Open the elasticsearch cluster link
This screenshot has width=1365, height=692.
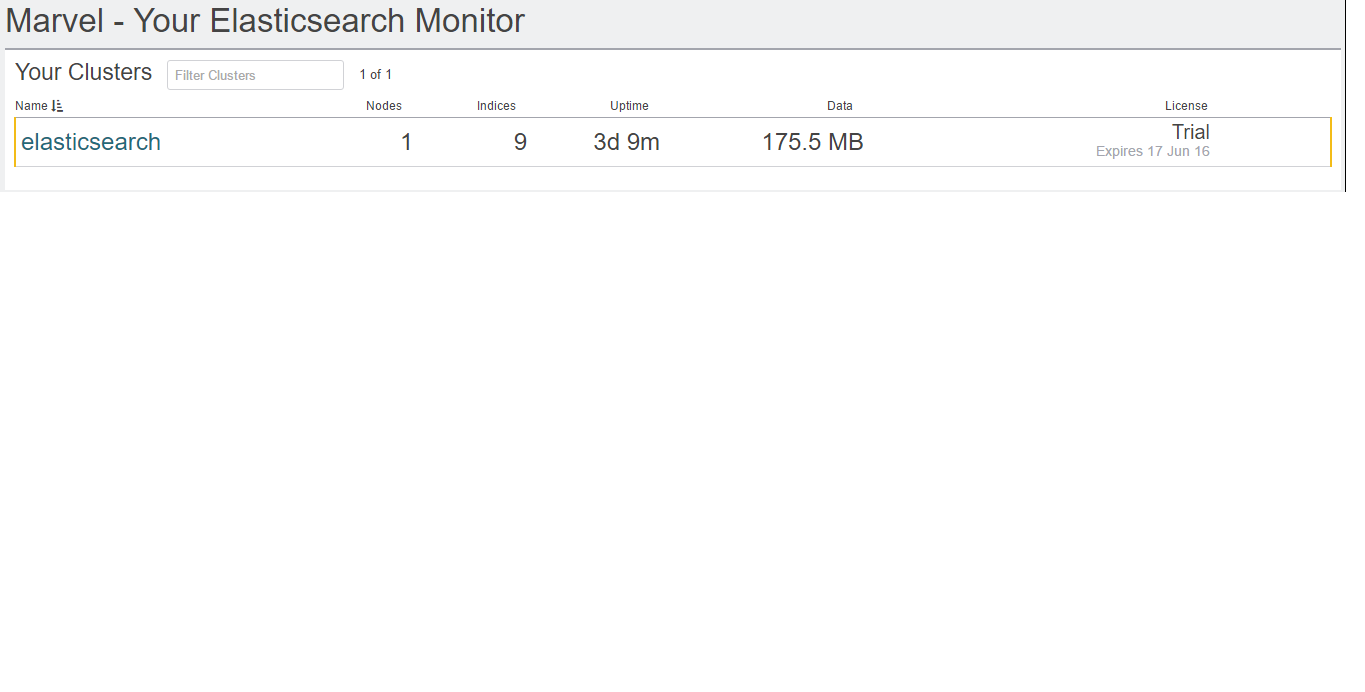click(x=91, y=142)
